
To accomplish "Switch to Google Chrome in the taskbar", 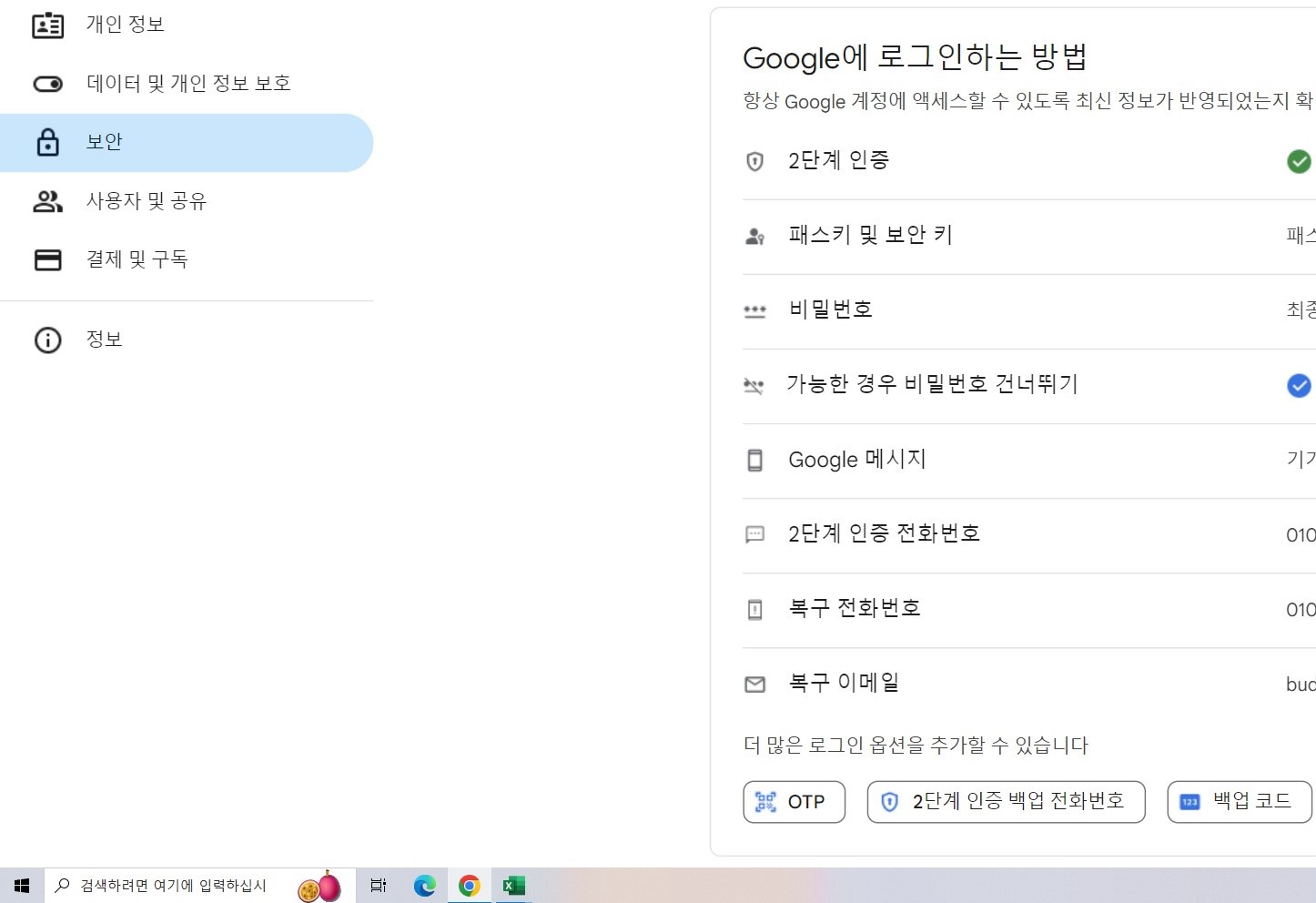I will coord(469,886).
